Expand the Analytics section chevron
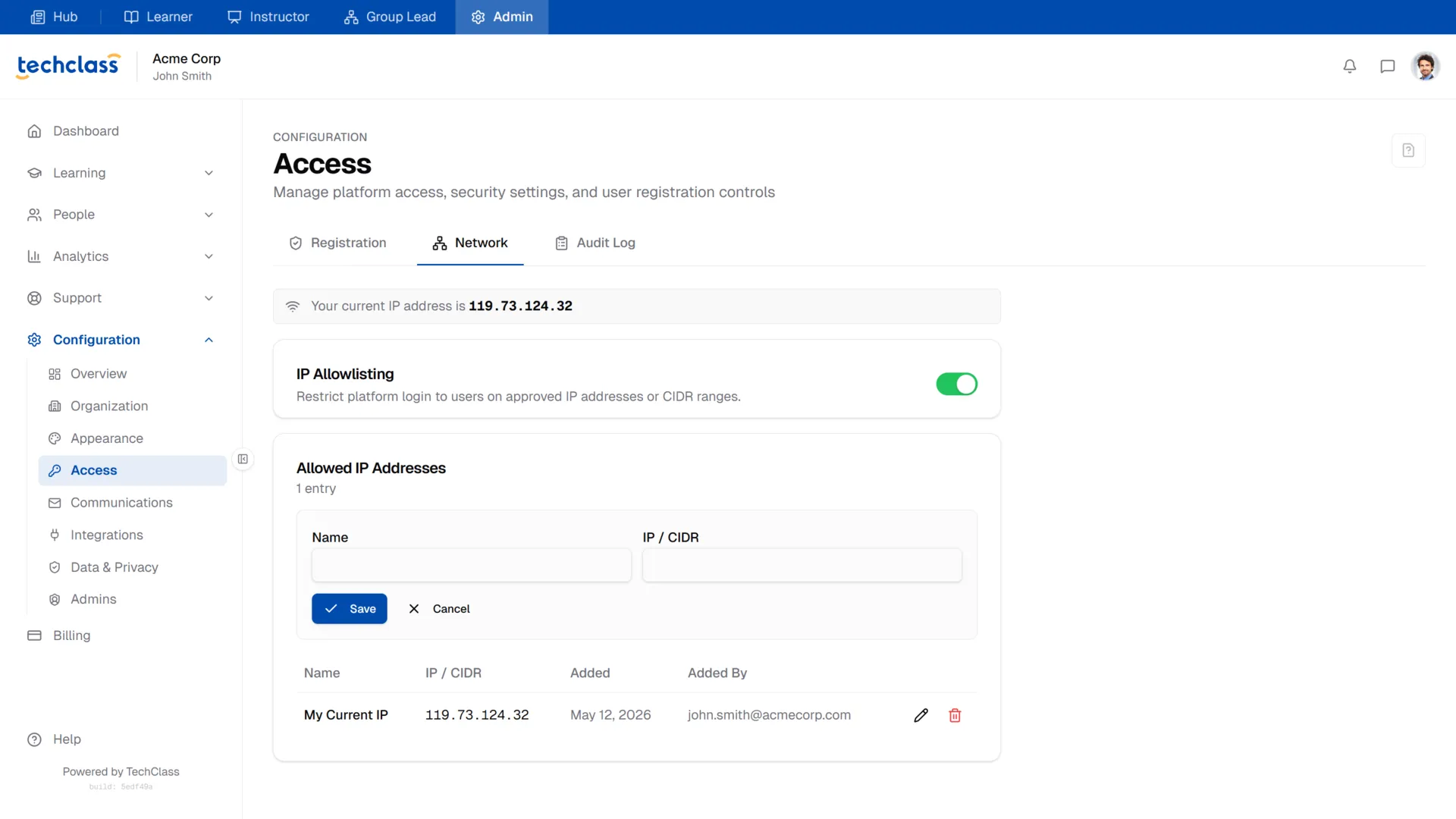 209,256
